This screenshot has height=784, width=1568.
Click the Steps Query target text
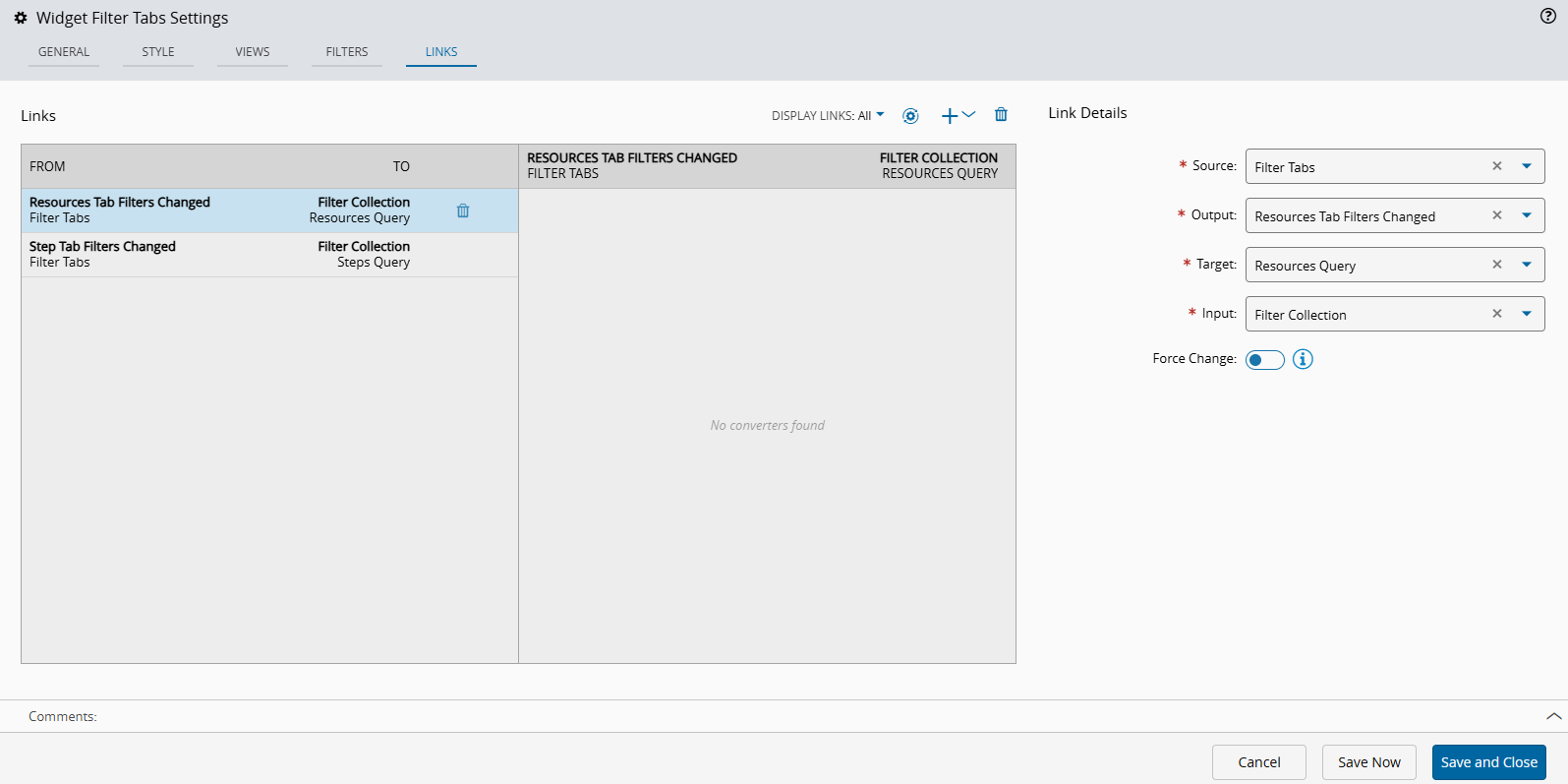point(374,263)
